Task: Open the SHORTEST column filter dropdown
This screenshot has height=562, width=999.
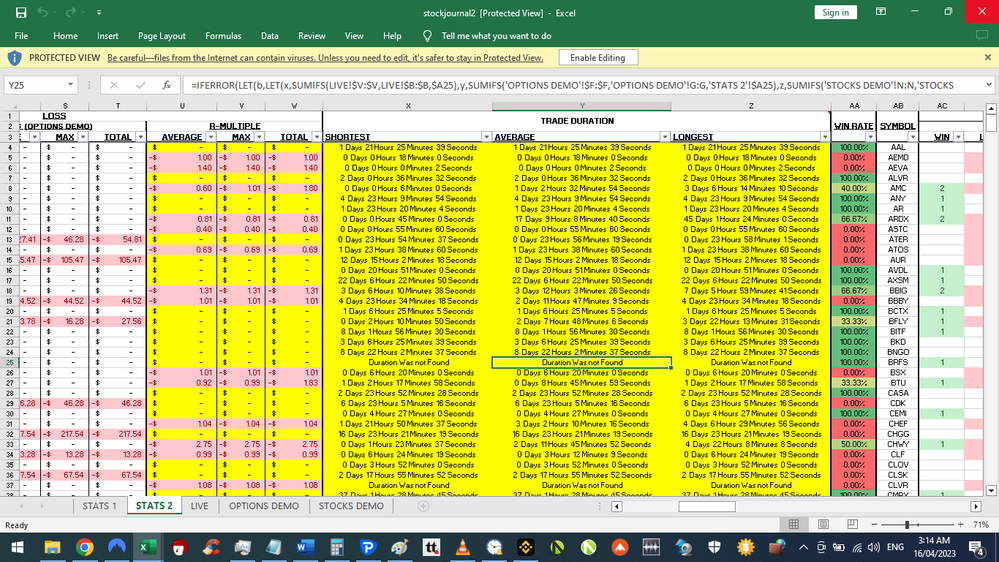Action: pos(487,137)
